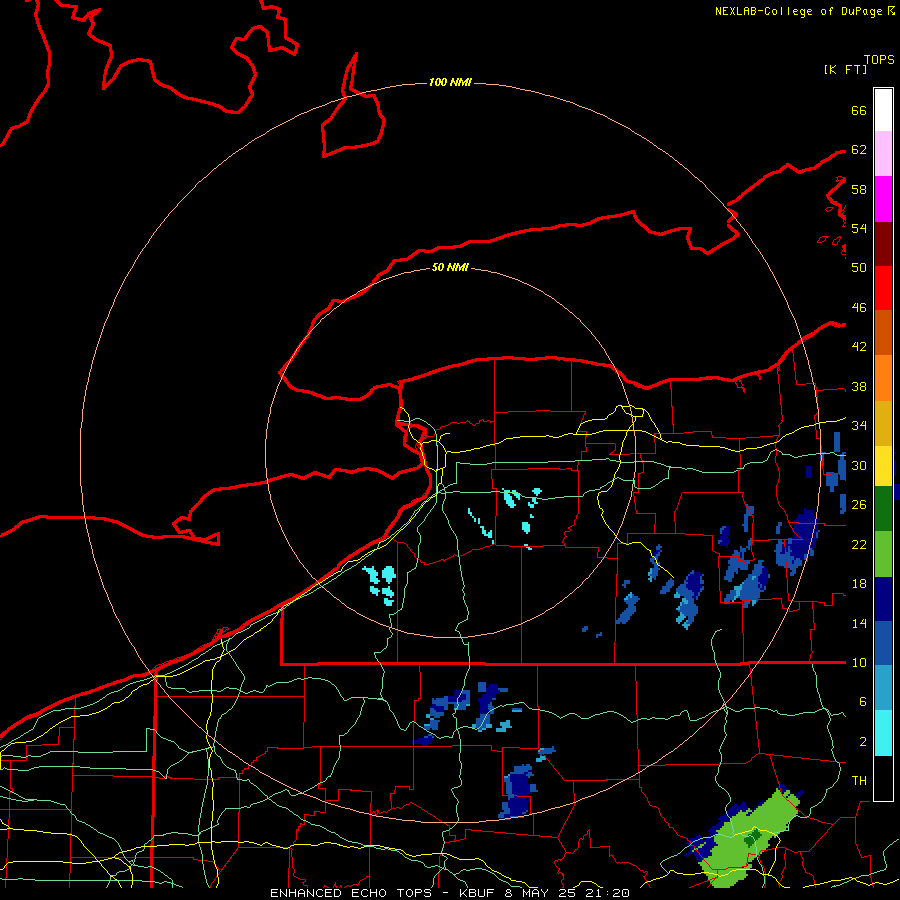Click the legend value '58'

click(x=859, y=189)
